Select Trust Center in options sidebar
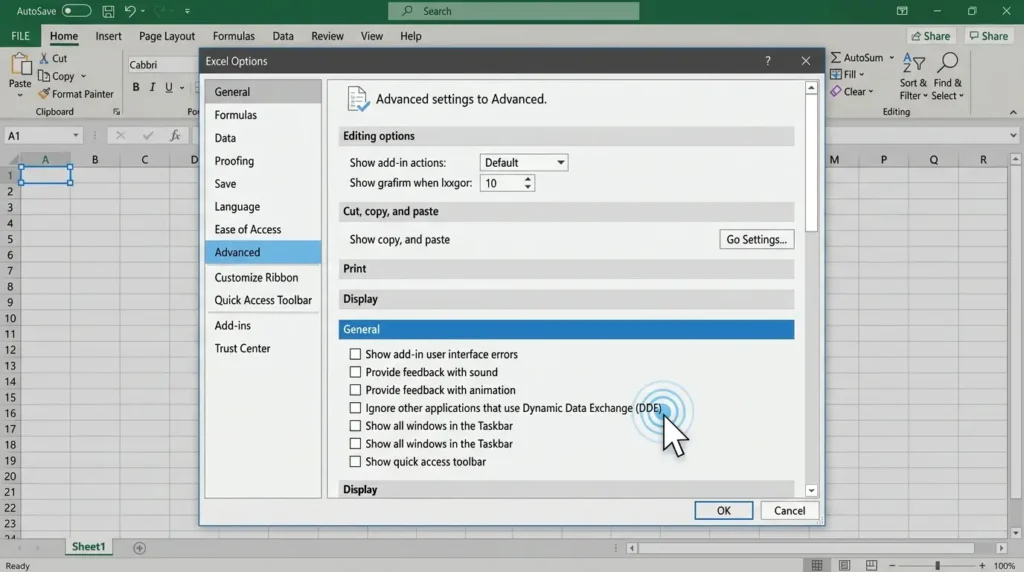Image resolution: width=1024 pixels, height=572 pixels. pos(242,348)
